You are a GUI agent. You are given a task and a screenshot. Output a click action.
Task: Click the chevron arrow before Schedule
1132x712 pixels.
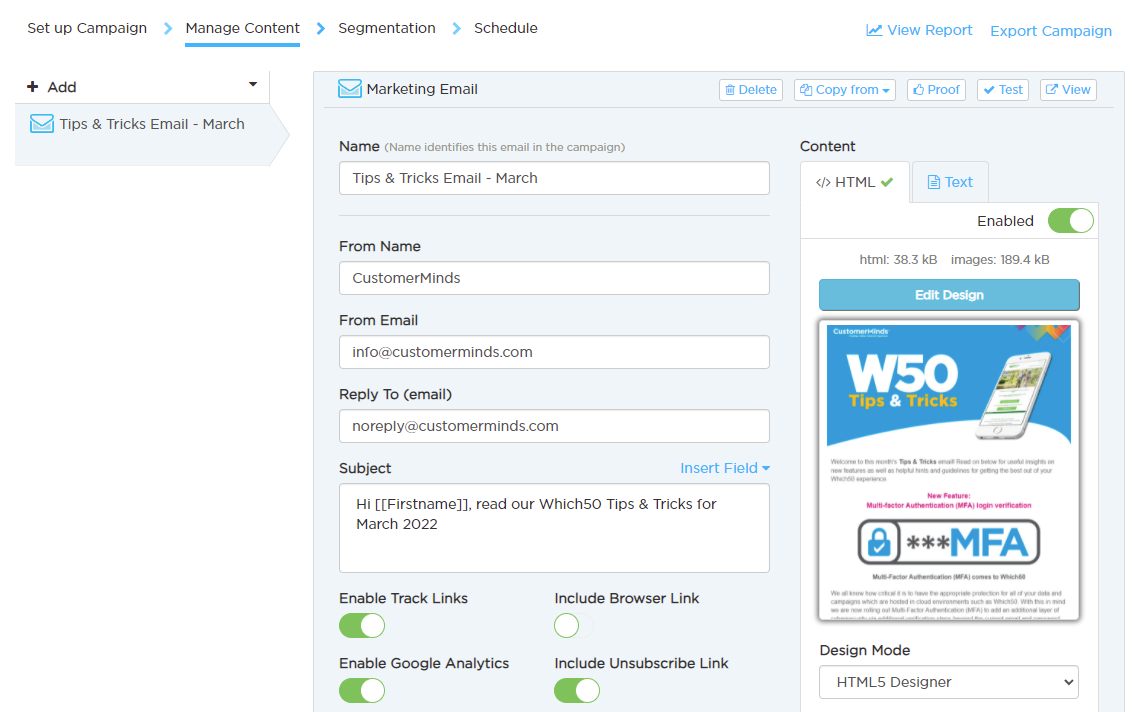pyautogui.click(x=456, y=28)
